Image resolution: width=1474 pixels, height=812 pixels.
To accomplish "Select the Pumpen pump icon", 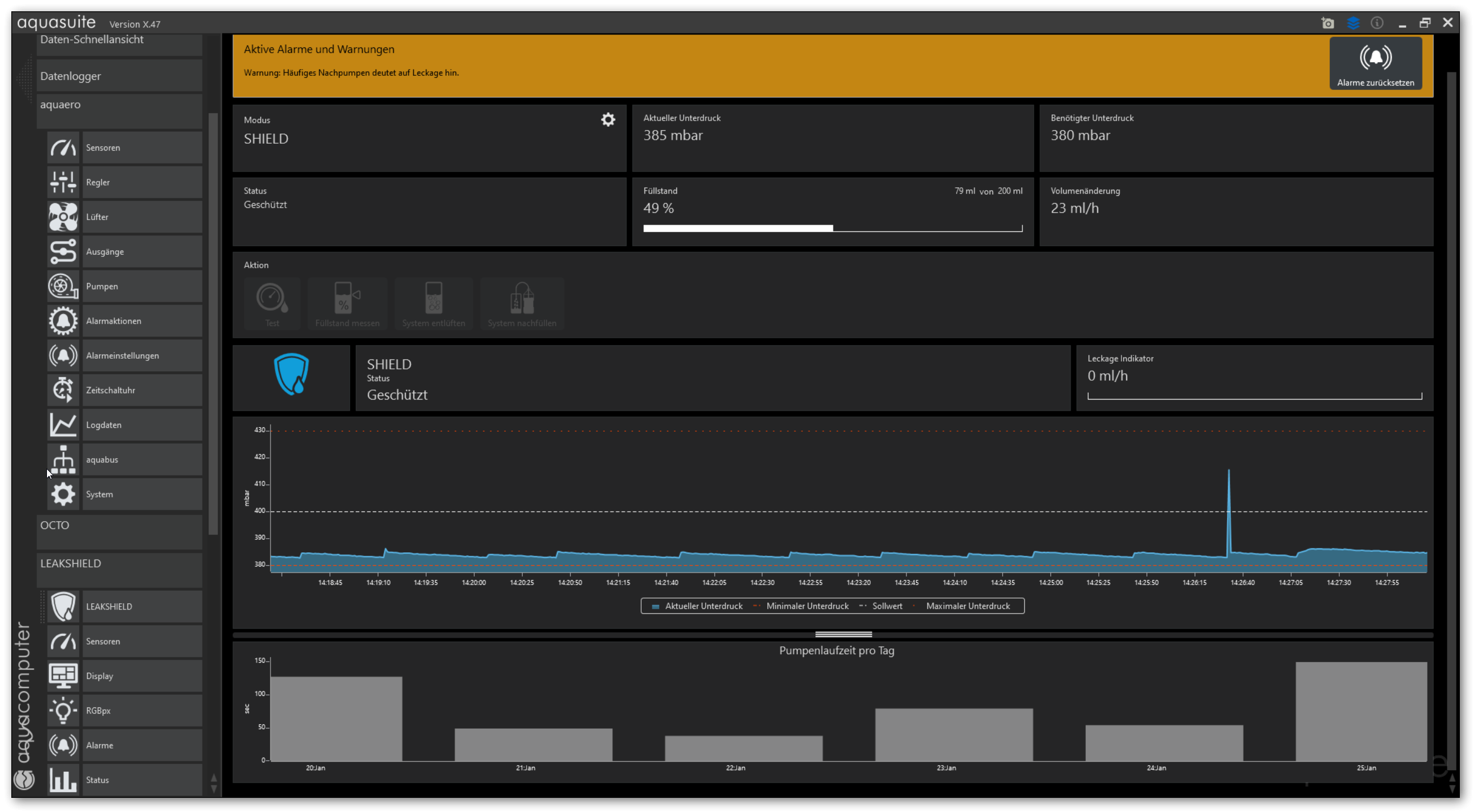I will pyautogui.click(x=63, y=286).
